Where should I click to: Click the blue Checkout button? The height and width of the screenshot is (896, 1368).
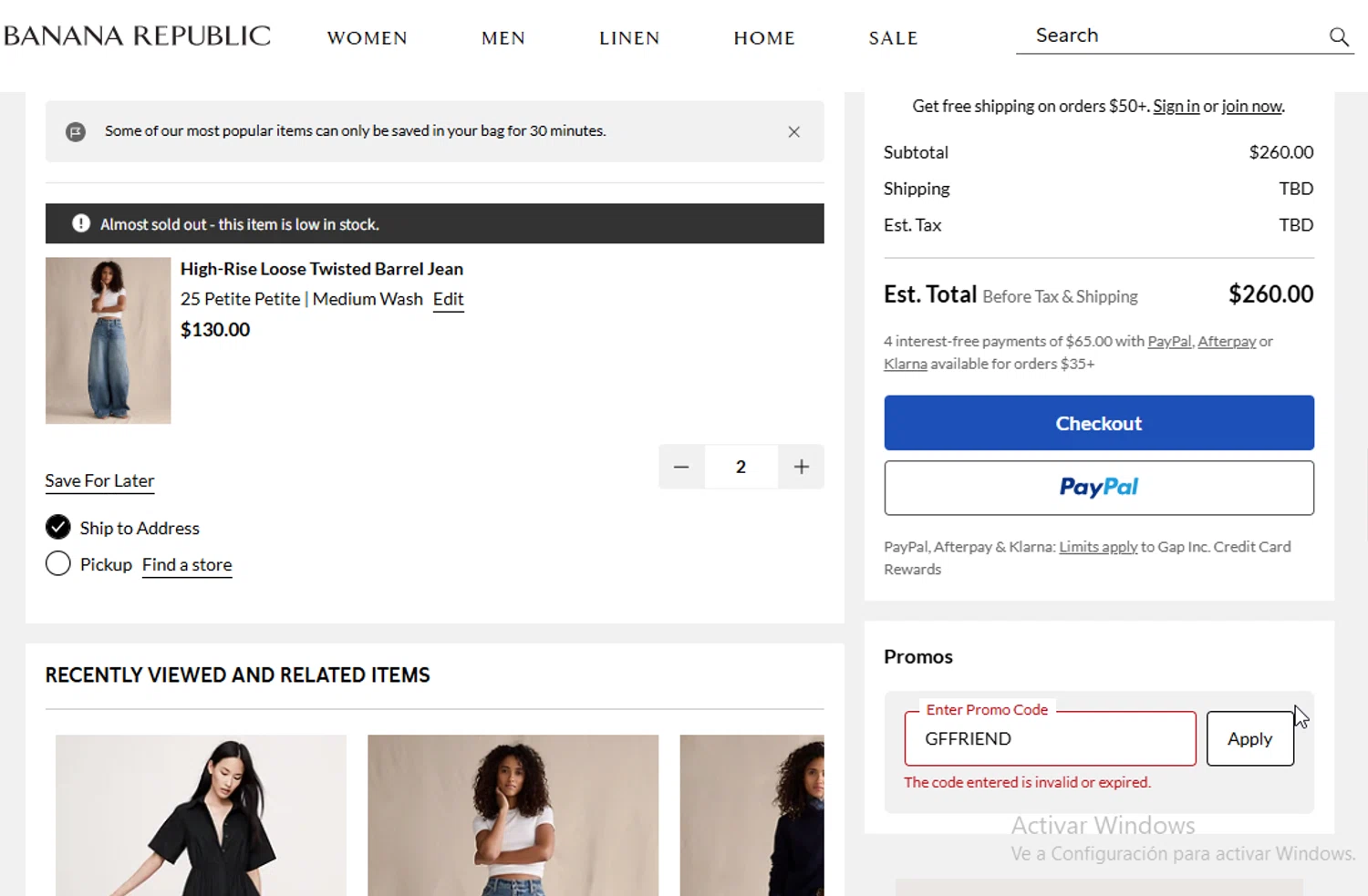pos(1099,423)
